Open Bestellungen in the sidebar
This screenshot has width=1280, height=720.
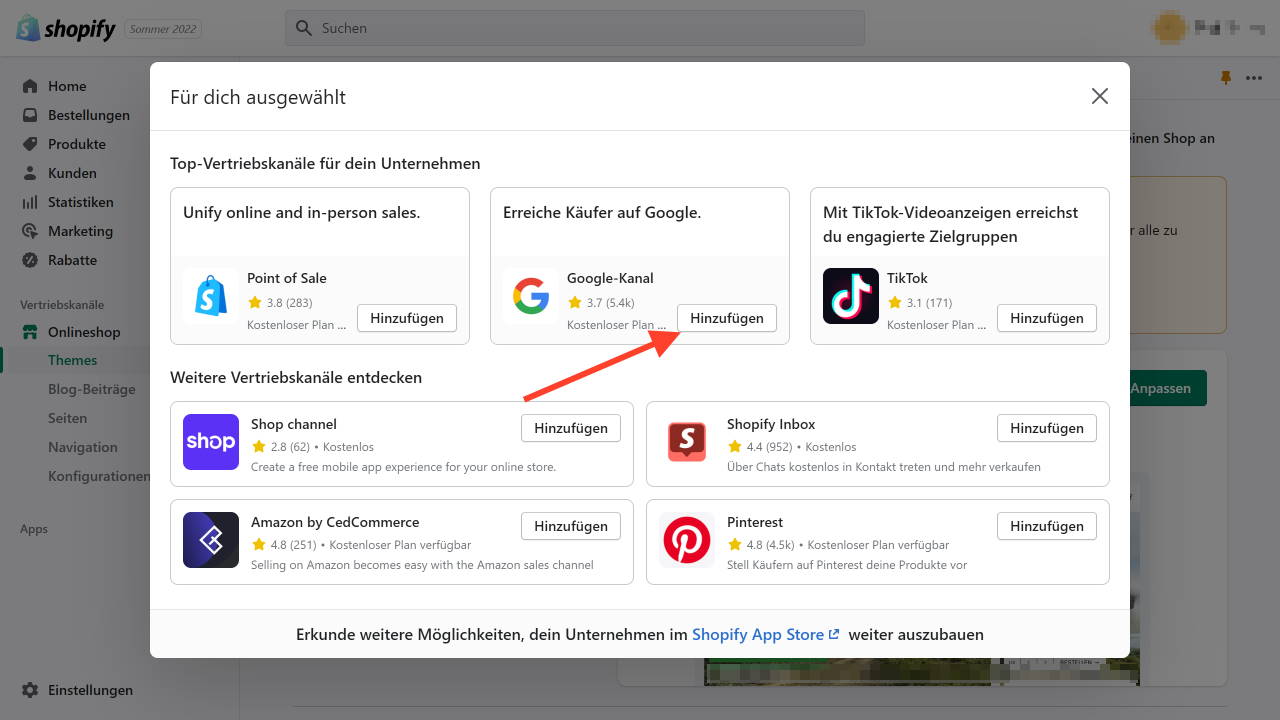tap(89, 115)
